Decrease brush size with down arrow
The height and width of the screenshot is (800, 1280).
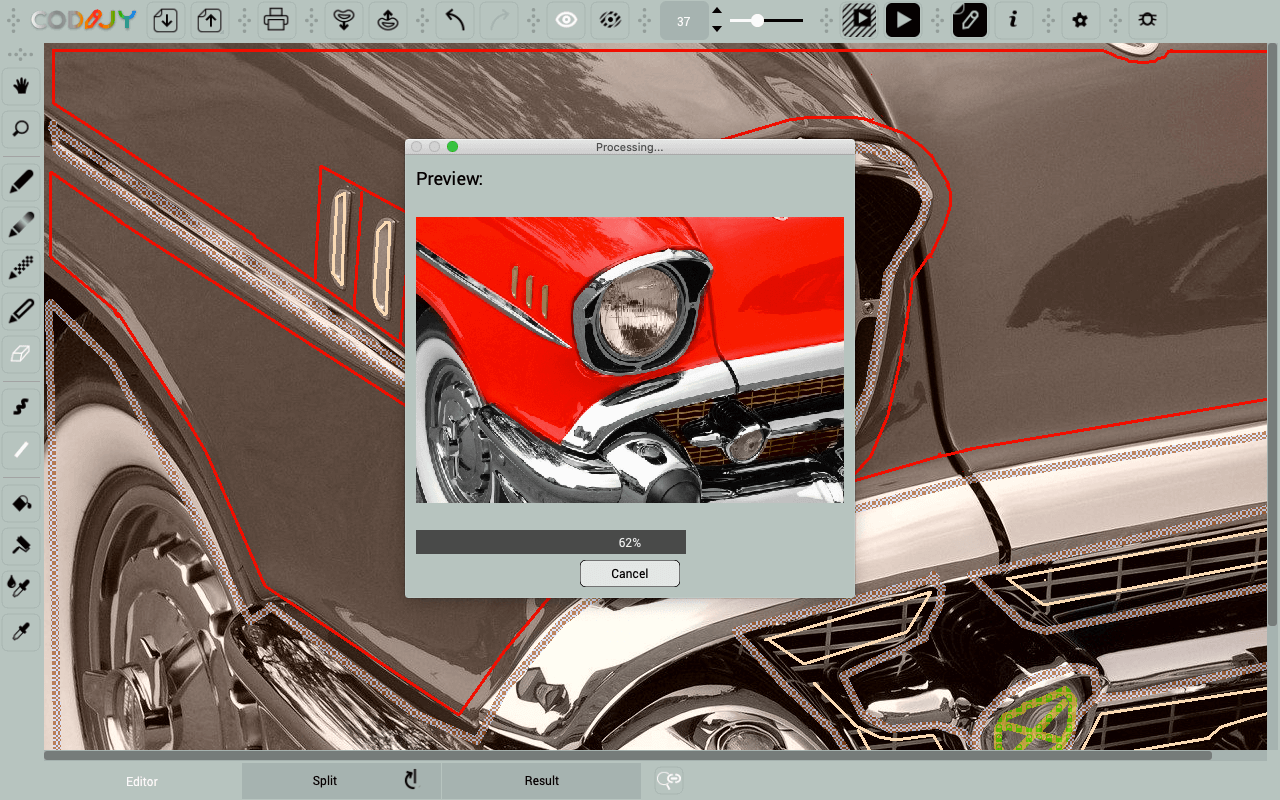tap(717, 29)
